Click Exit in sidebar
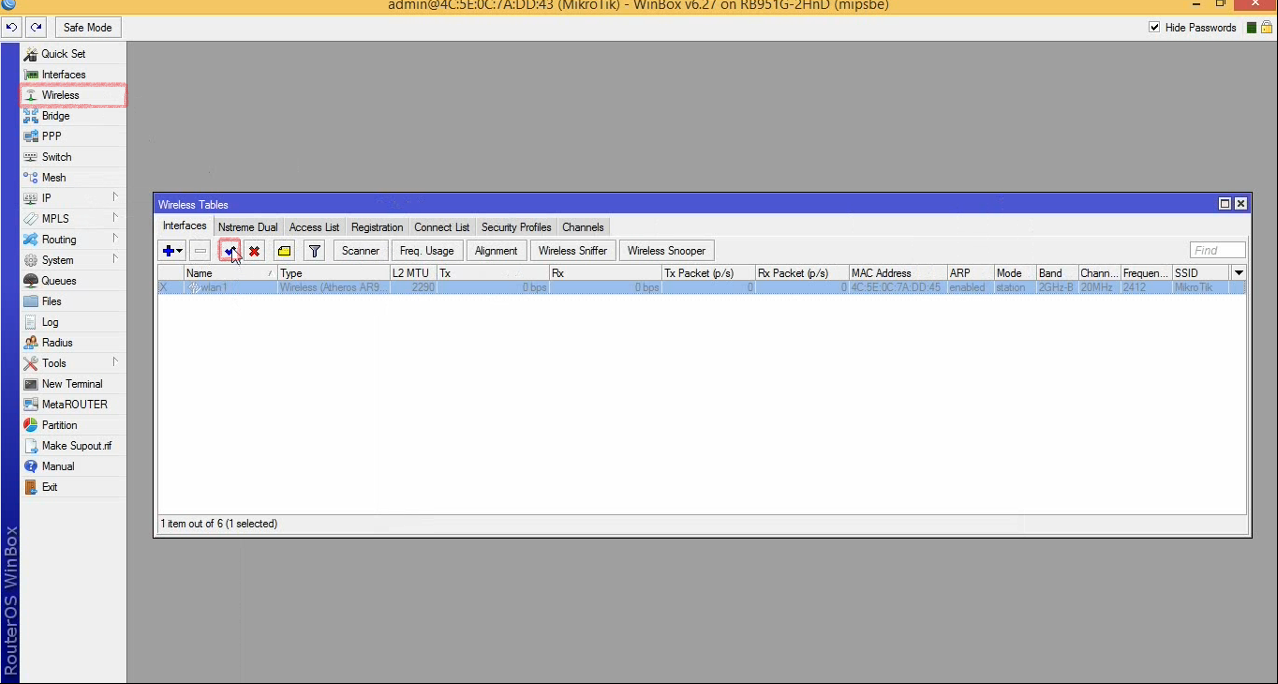The image size is (1278, 684). [72, 487]
